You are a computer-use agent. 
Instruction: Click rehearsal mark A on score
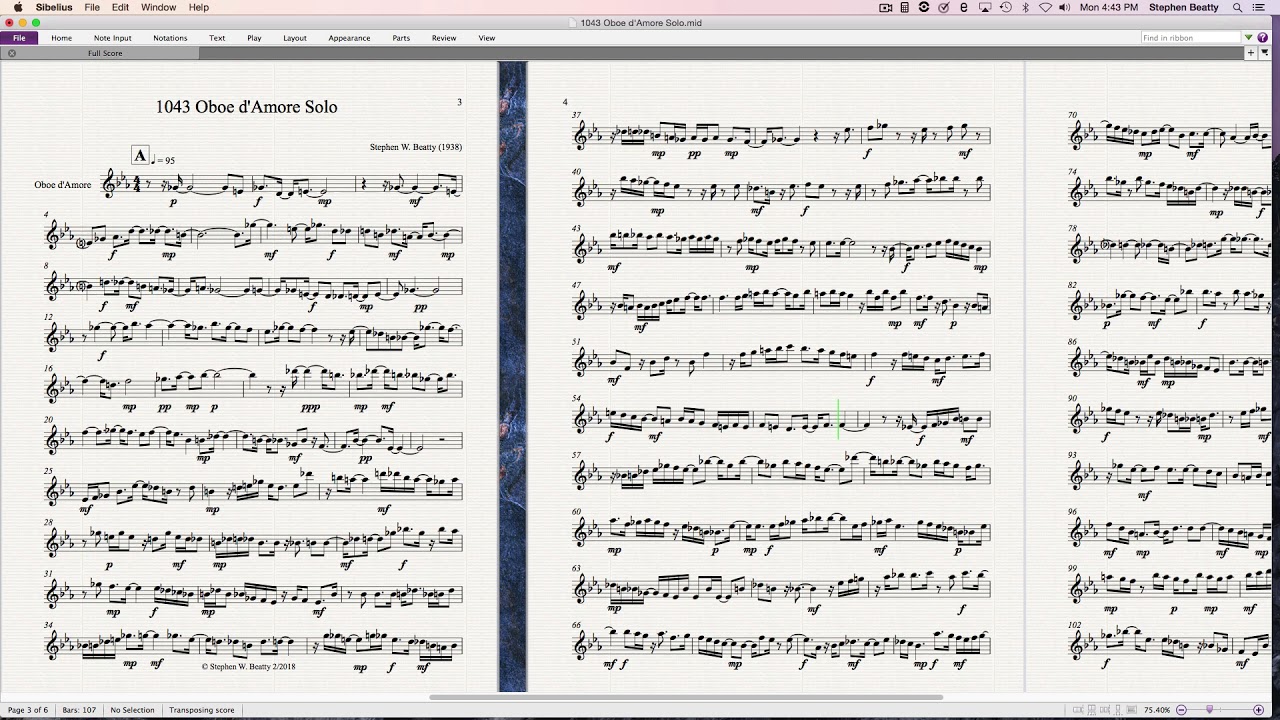140,155
